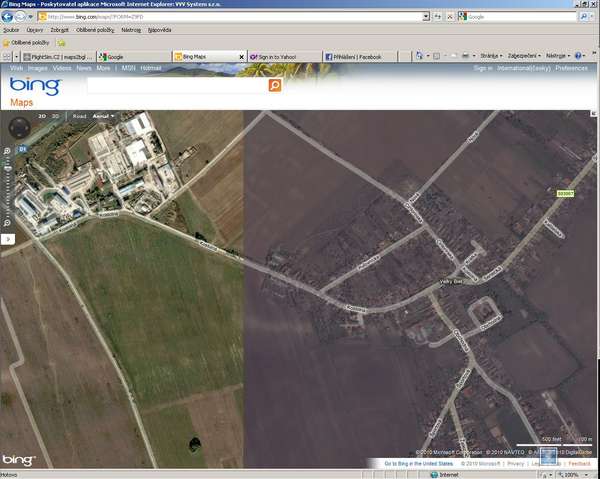Screen dimensions: 600x479
Task: Expand the side panel arrow button
Action: (x=8, y=240)
